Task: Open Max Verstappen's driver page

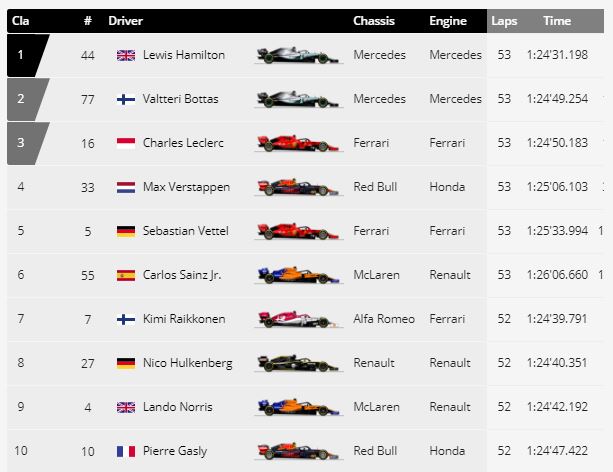Action: coord(186,187)
